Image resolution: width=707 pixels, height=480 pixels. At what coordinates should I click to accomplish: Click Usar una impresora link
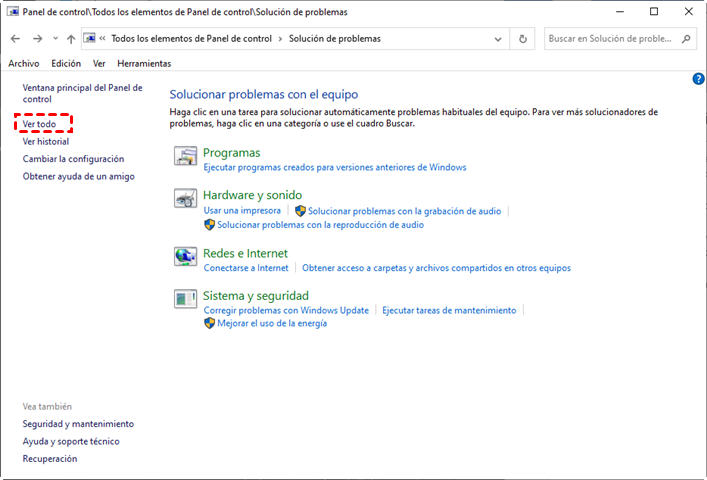[242, 211]
